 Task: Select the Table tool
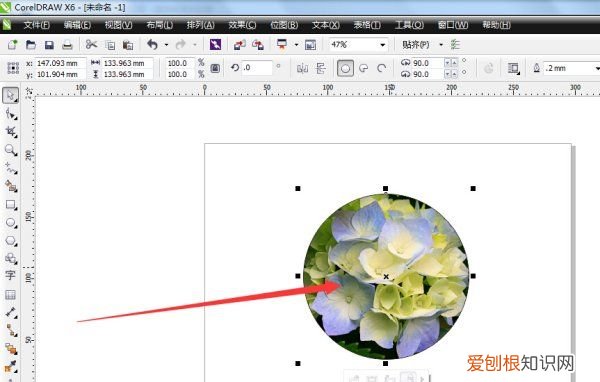10,294
